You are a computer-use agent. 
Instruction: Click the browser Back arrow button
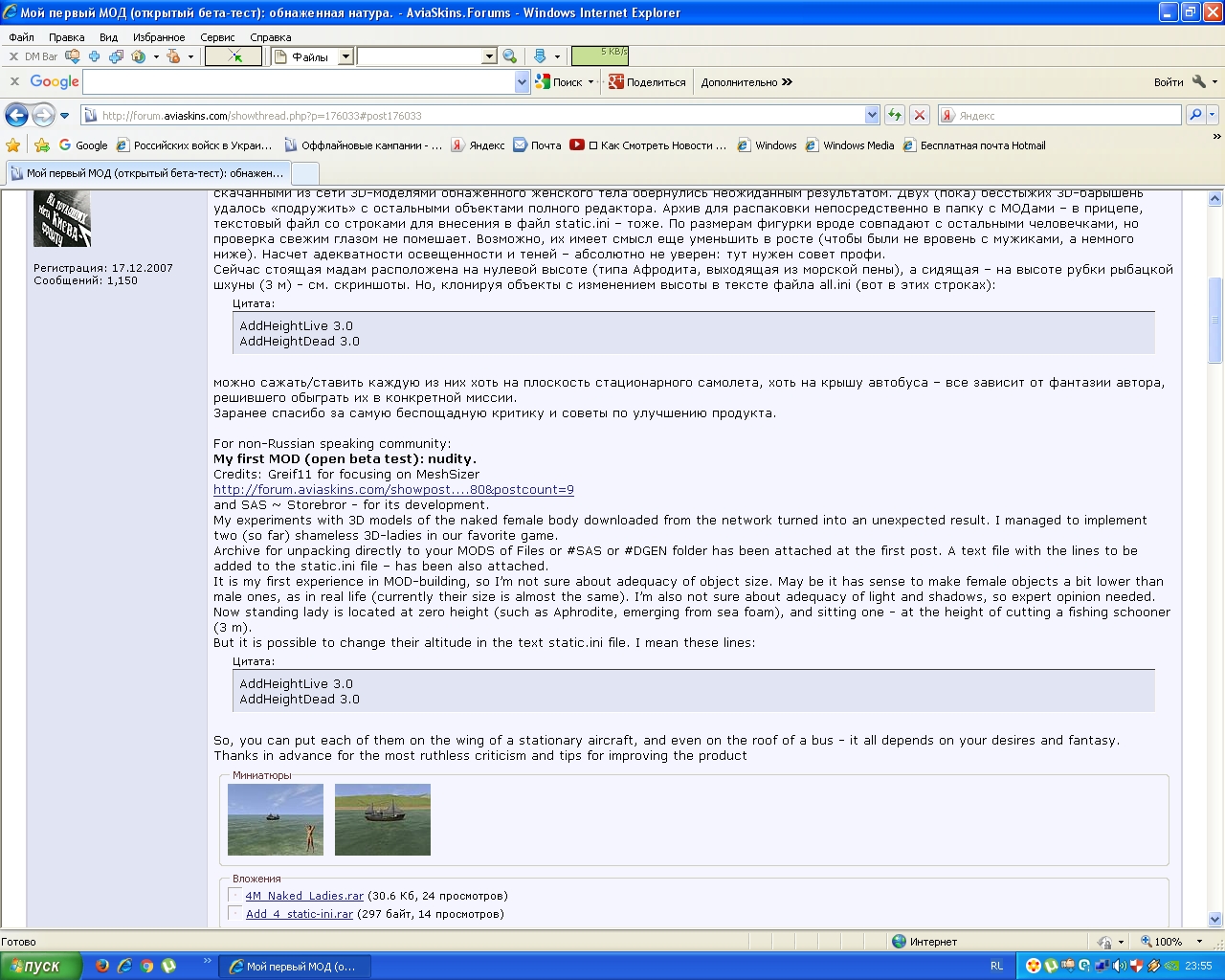pyautogui.click(x=16, y=116)
